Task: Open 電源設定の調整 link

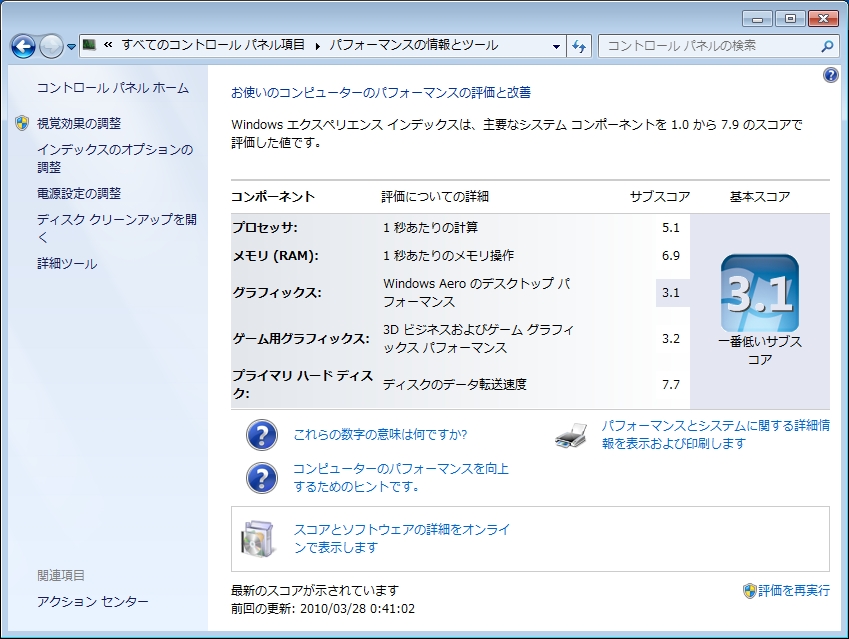Action: click(79, 193)
